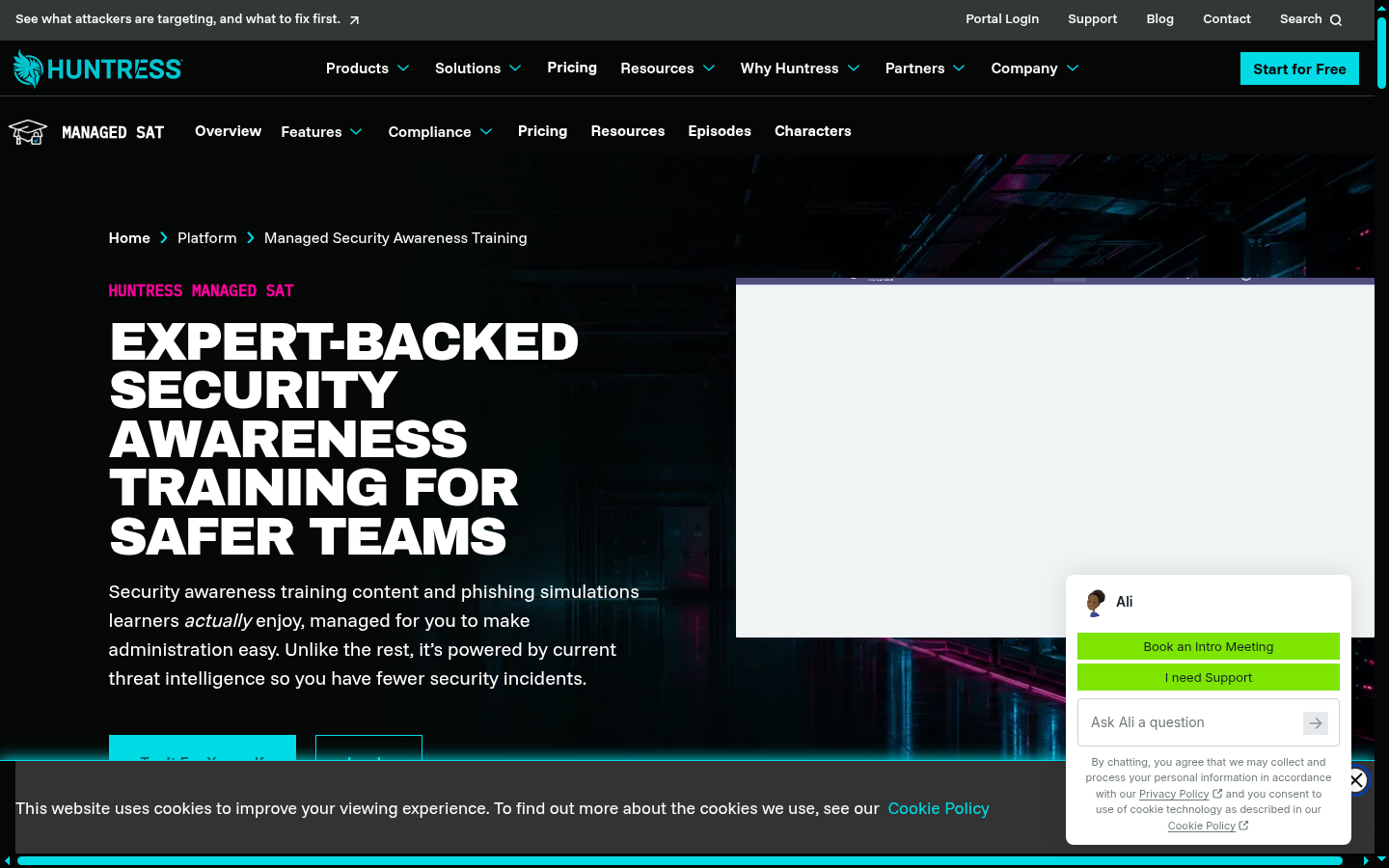This screenshot has width=1389, height=868.
Task: Open the Cookie Policy link in the cookie banner
Action: click(939, 808)
